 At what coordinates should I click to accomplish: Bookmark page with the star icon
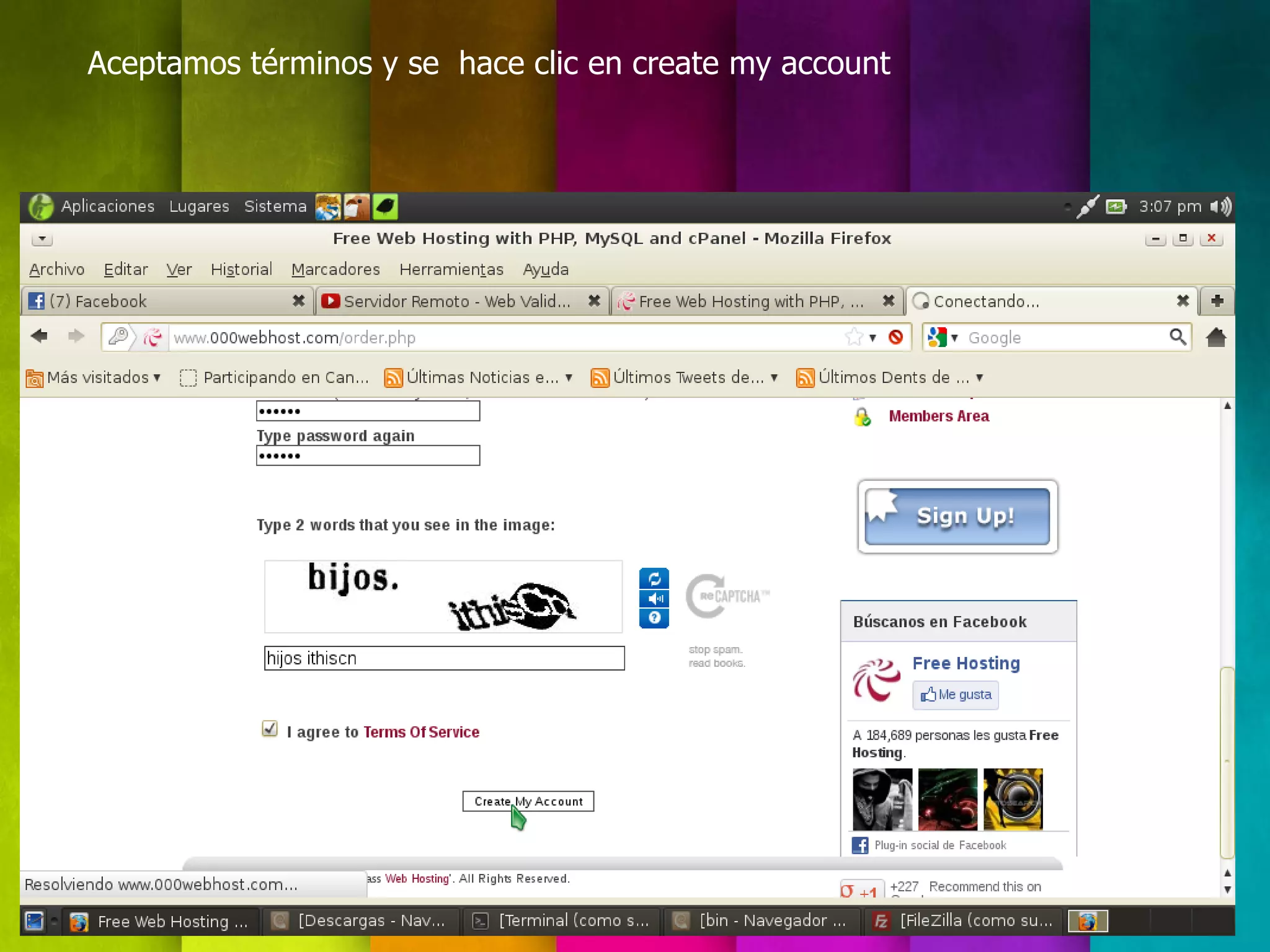(x=854, y=337)
